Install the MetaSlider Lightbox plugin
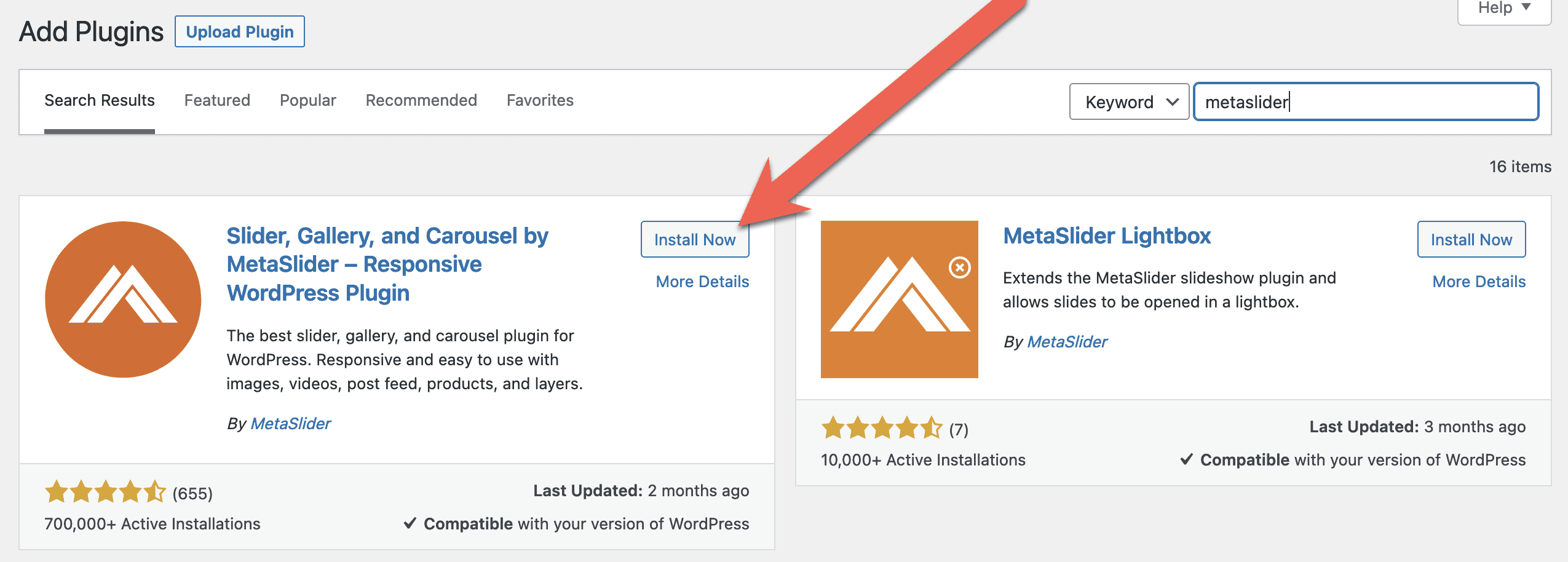 coord(1471,240)
